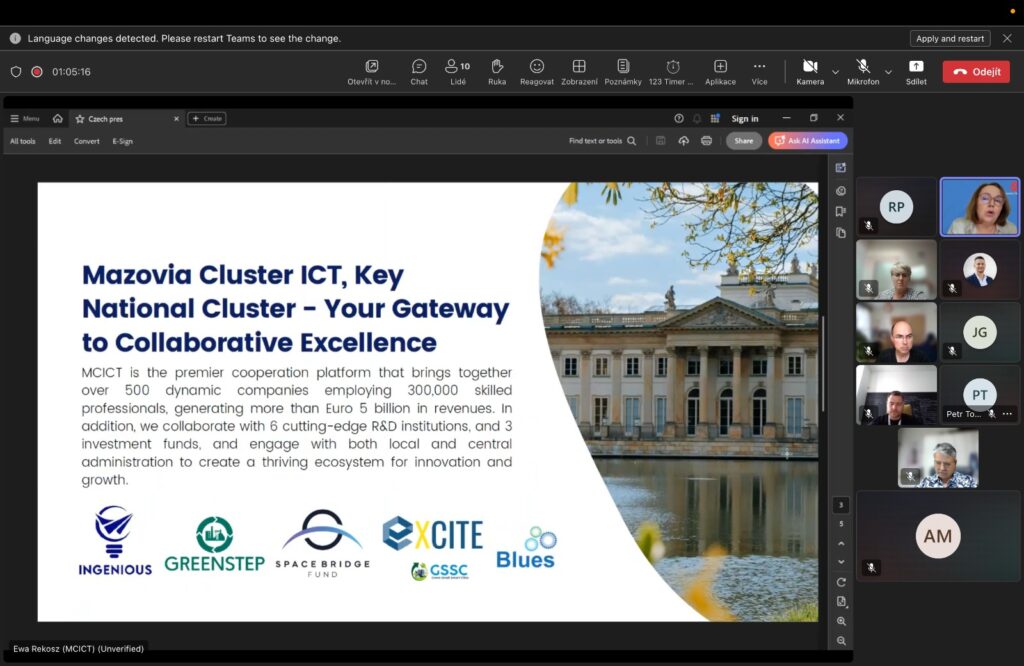
Task: Click the Sdílet share screen icon
Action: click(915, 71)
